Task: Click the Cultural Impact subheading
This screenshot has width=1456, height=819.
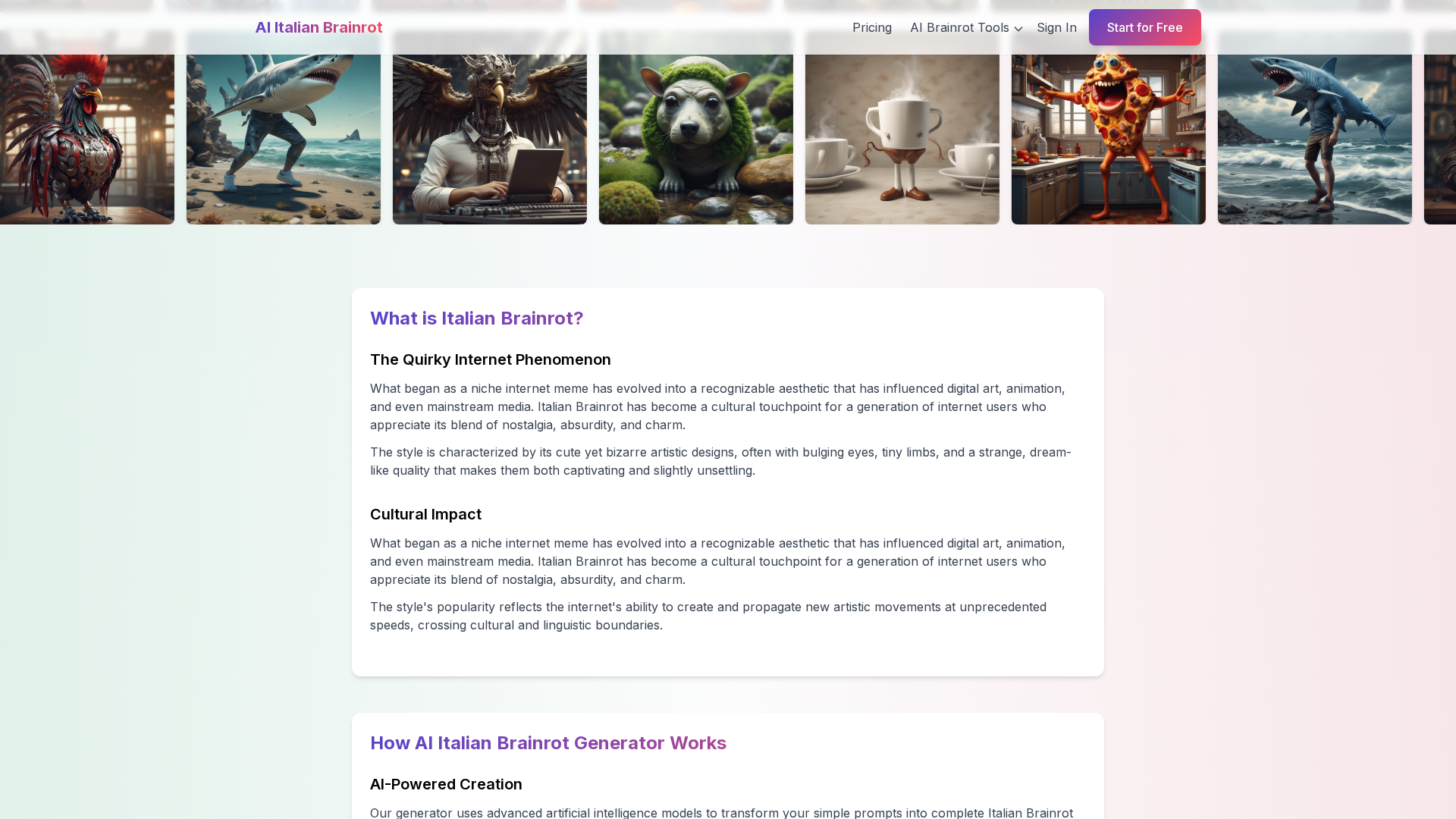Action: [425, 514]
